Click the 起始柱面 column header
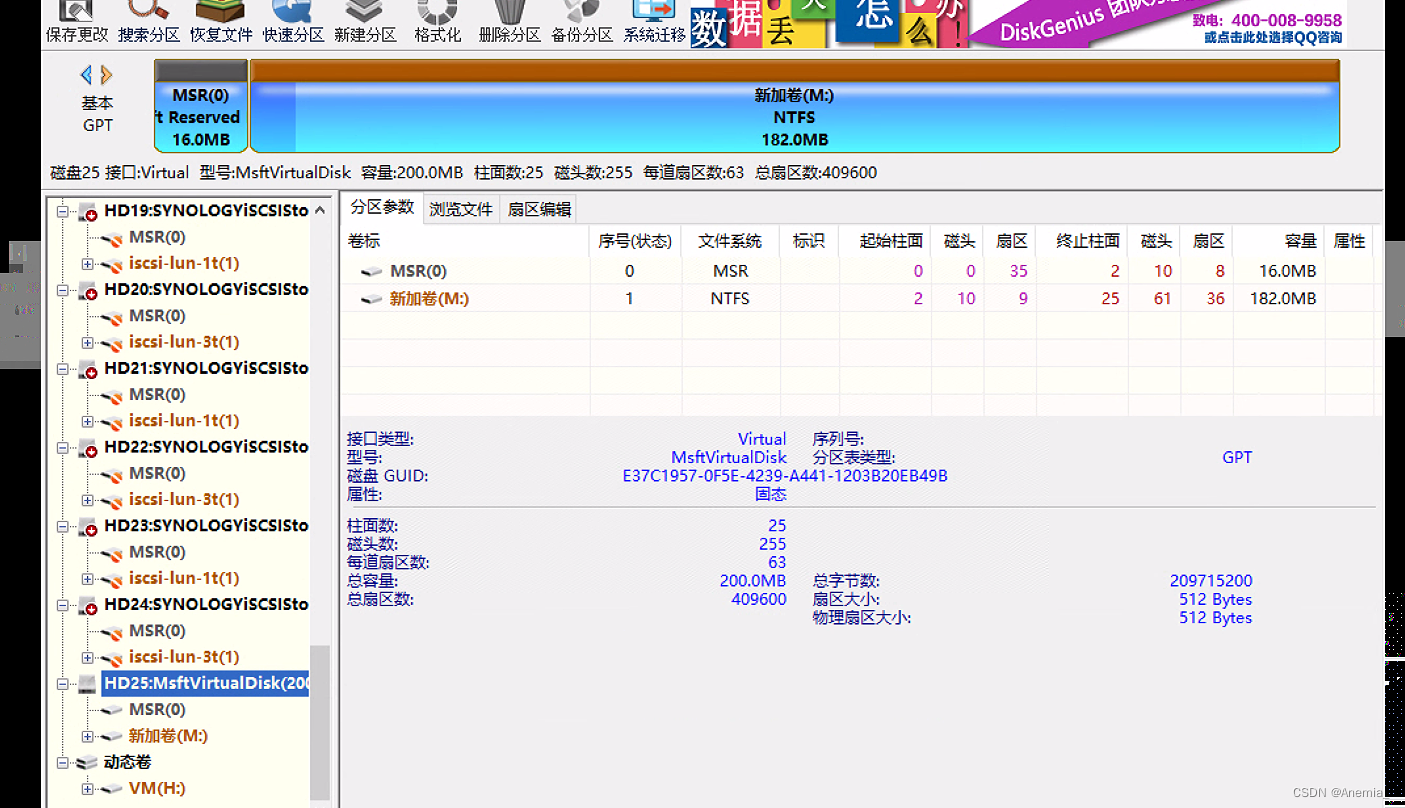Screen dimensions: 1405x808 [x=885, y=241]
